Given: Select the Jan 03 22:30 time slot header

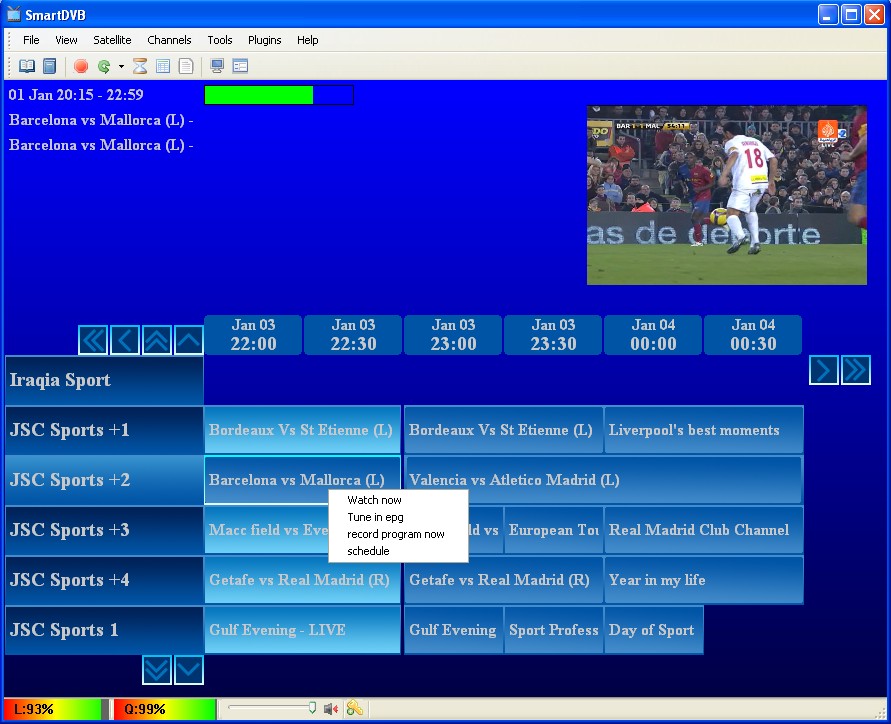Looking at the screenshot, I should [353, 335].
